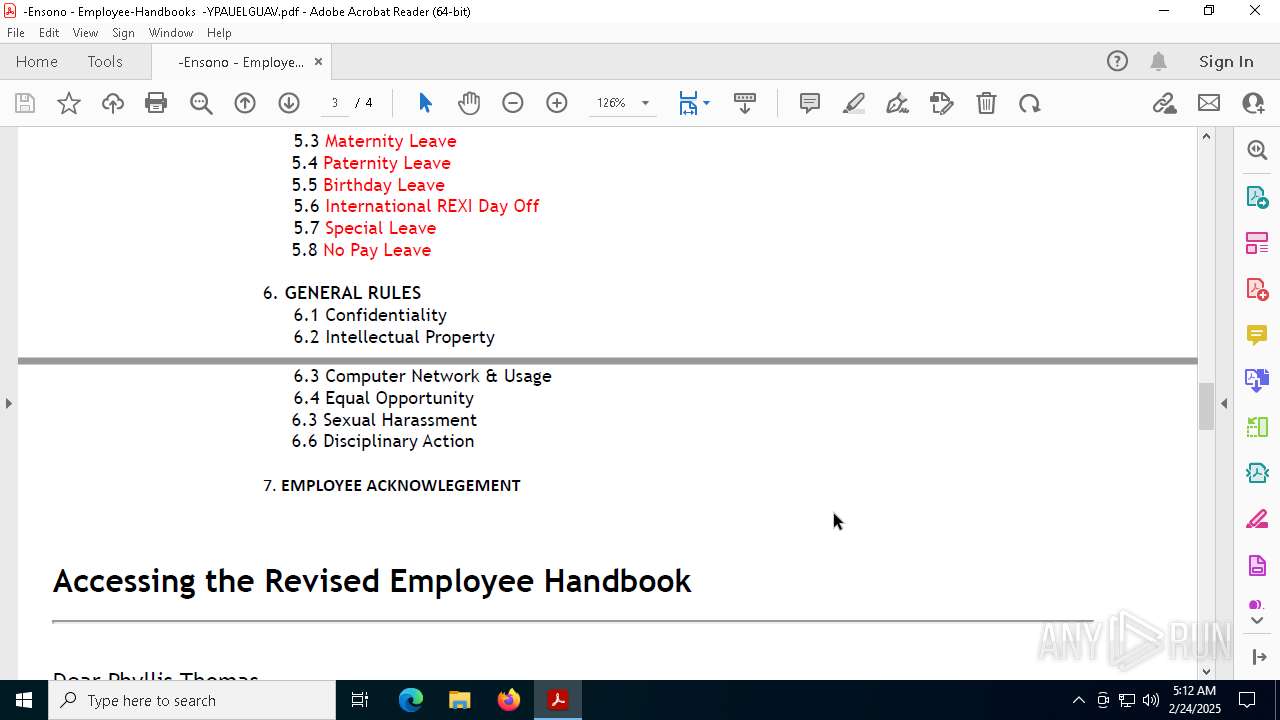This screenshot has height=720, width=1280.
Task: Send the file by email
Action: coord(1209,103)
